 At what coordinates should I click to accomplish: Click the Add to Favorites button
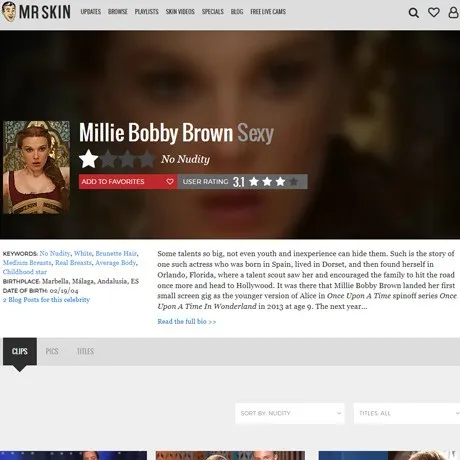pyautogui.click(x=128, y=182)
